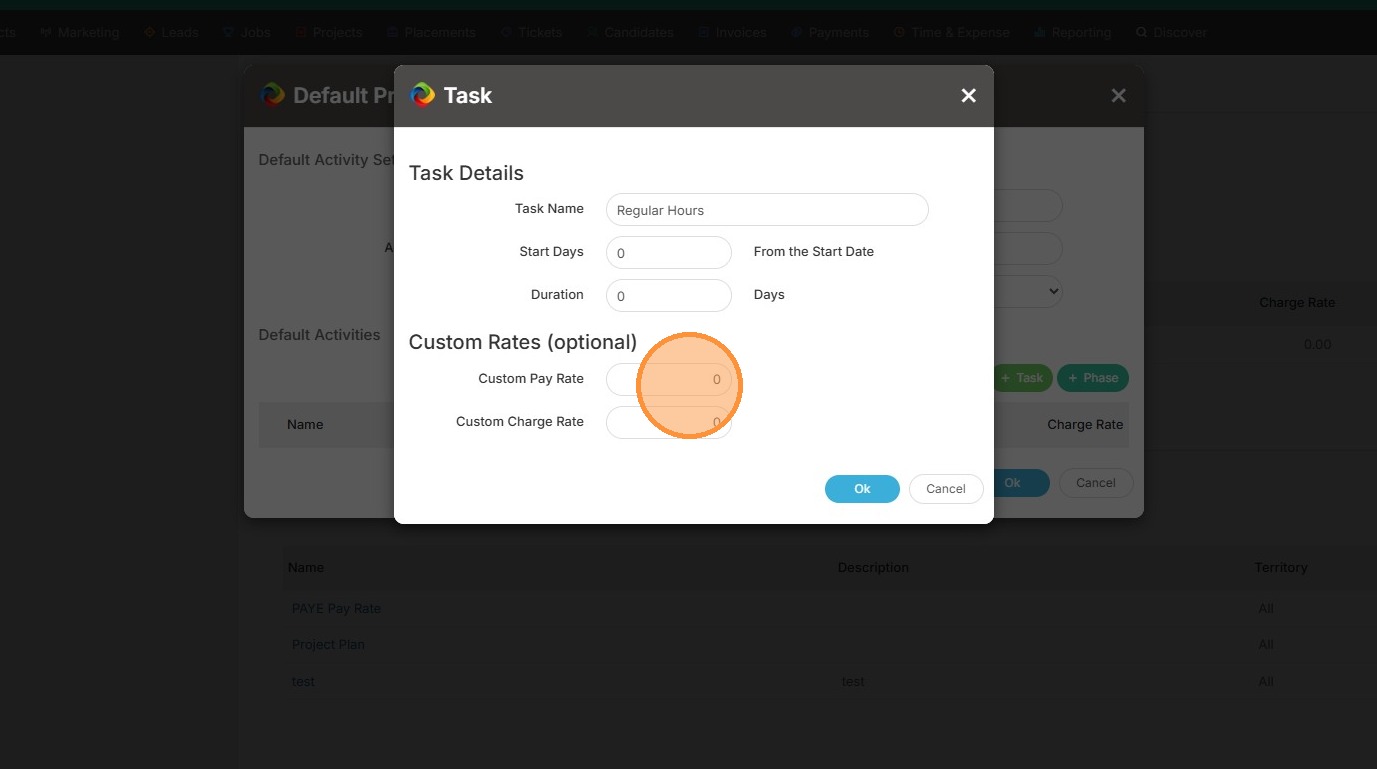Click the test name in the list
The width and height of the screenshot is (1377, 769).
point(303,681)
